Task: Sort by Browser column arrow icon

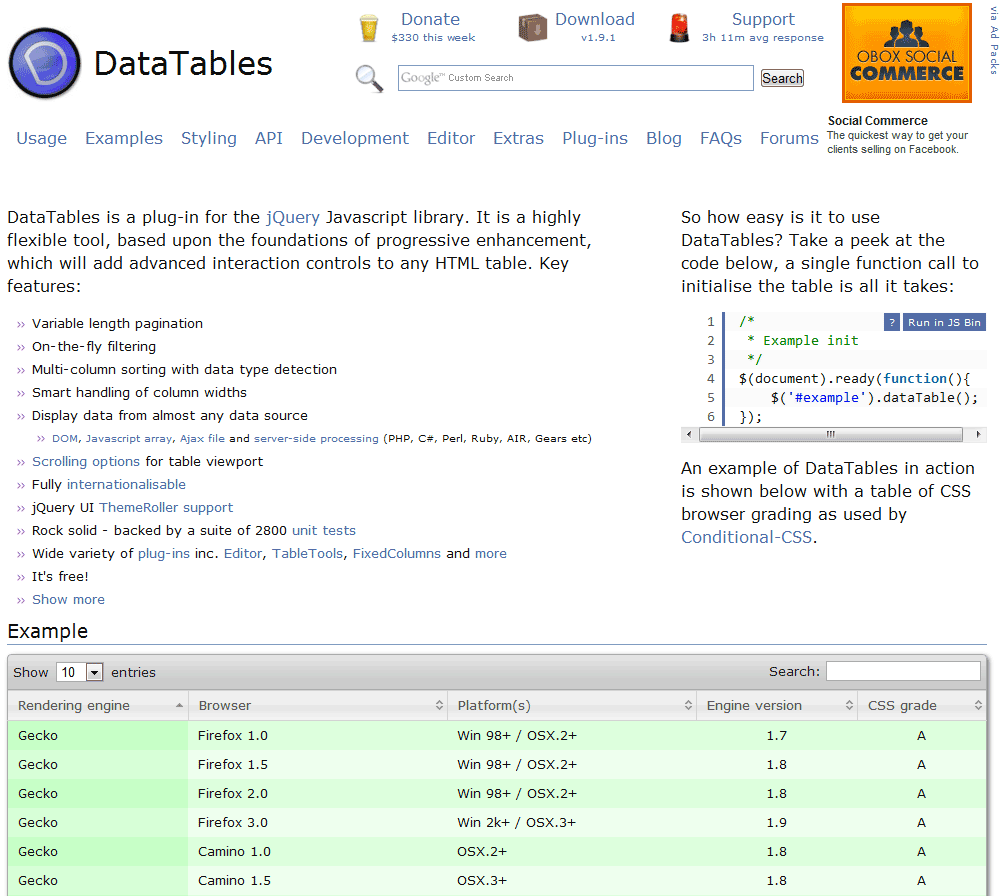Action: coord(439,706)
